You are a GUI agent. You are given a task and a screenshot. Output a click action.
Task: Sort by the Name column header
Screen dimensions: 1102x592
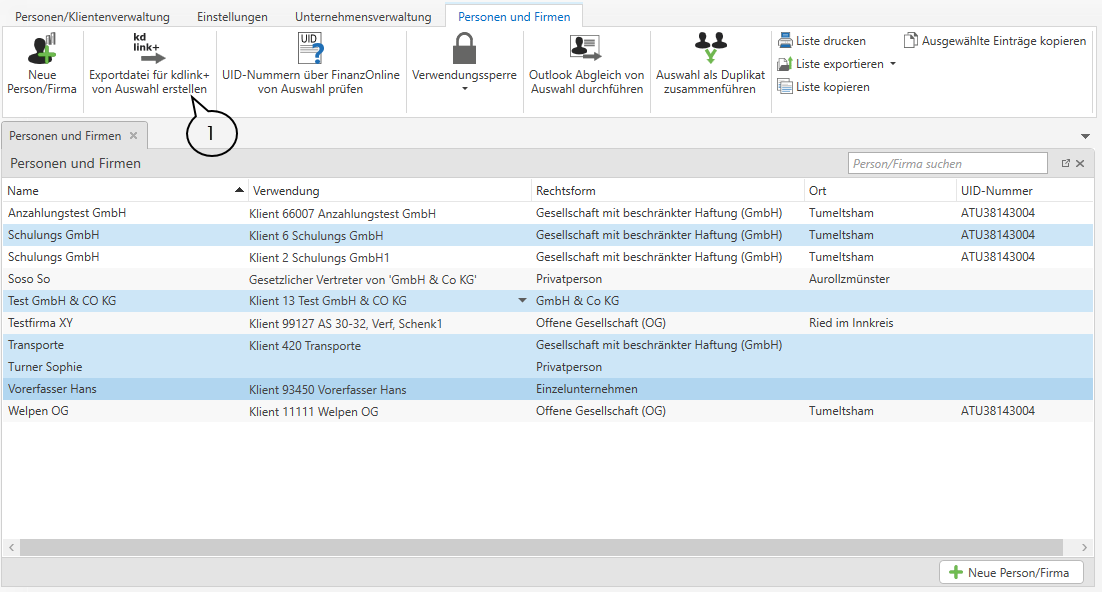(x=120, y=190)
